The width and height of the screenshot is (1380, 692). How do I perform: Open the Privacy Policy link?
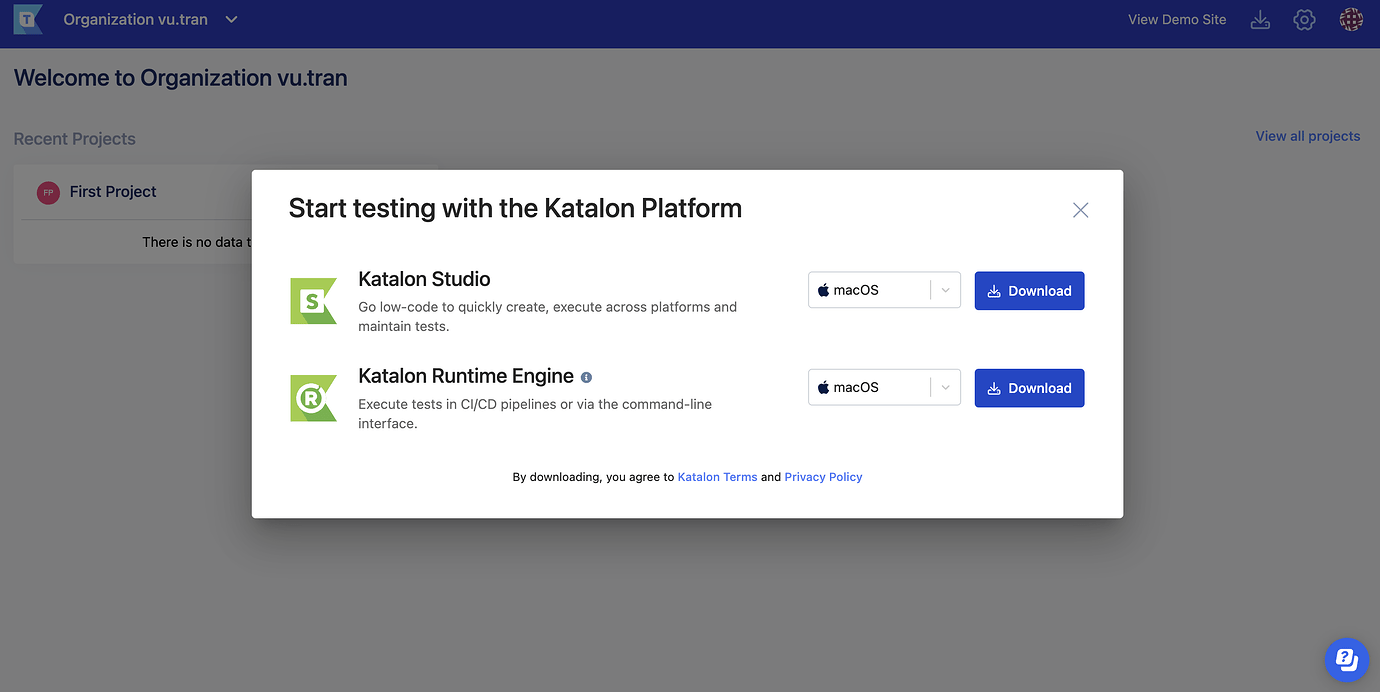823,477
